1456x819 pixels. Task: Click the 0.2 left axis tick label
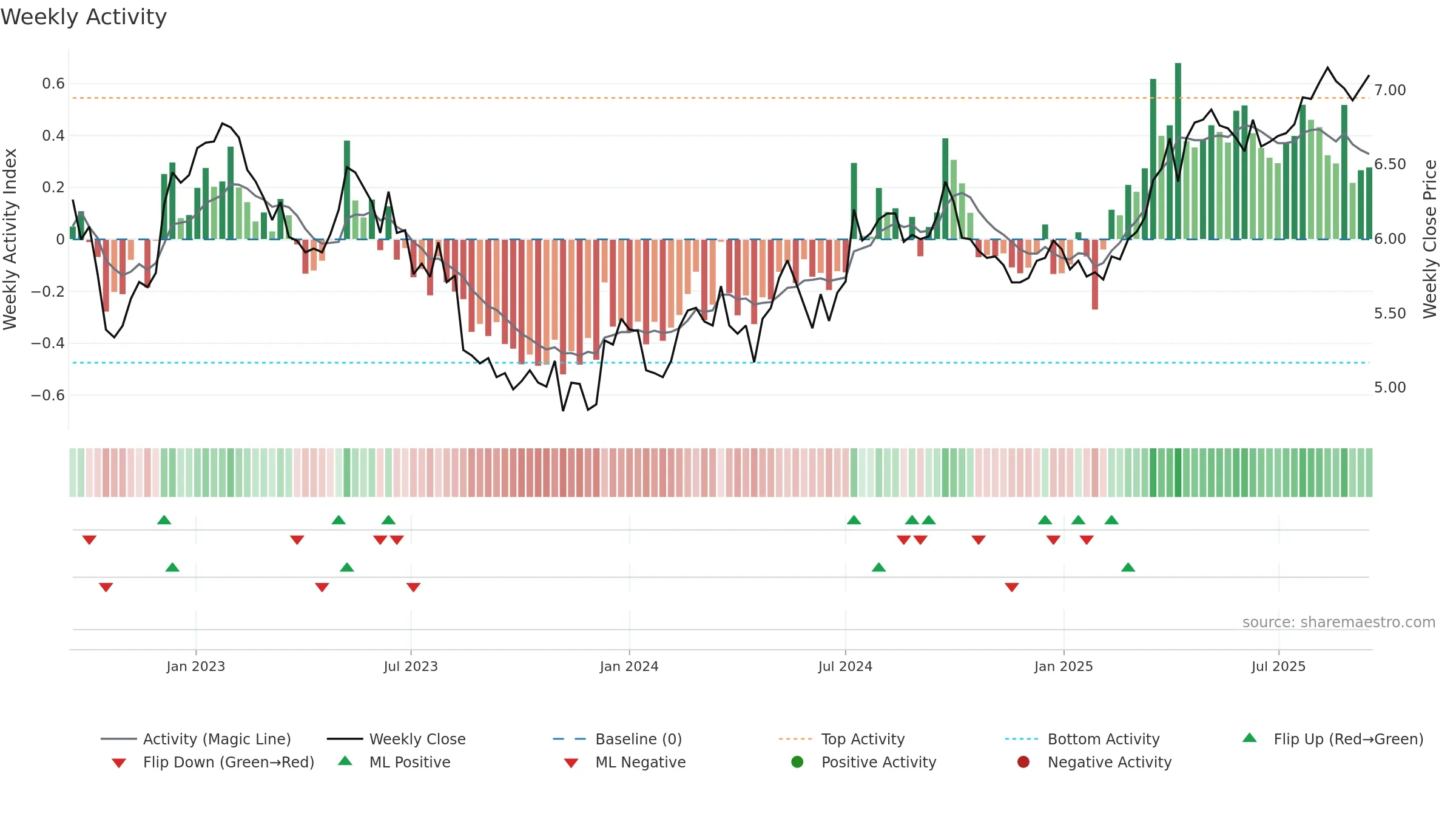tap(53, 187)
